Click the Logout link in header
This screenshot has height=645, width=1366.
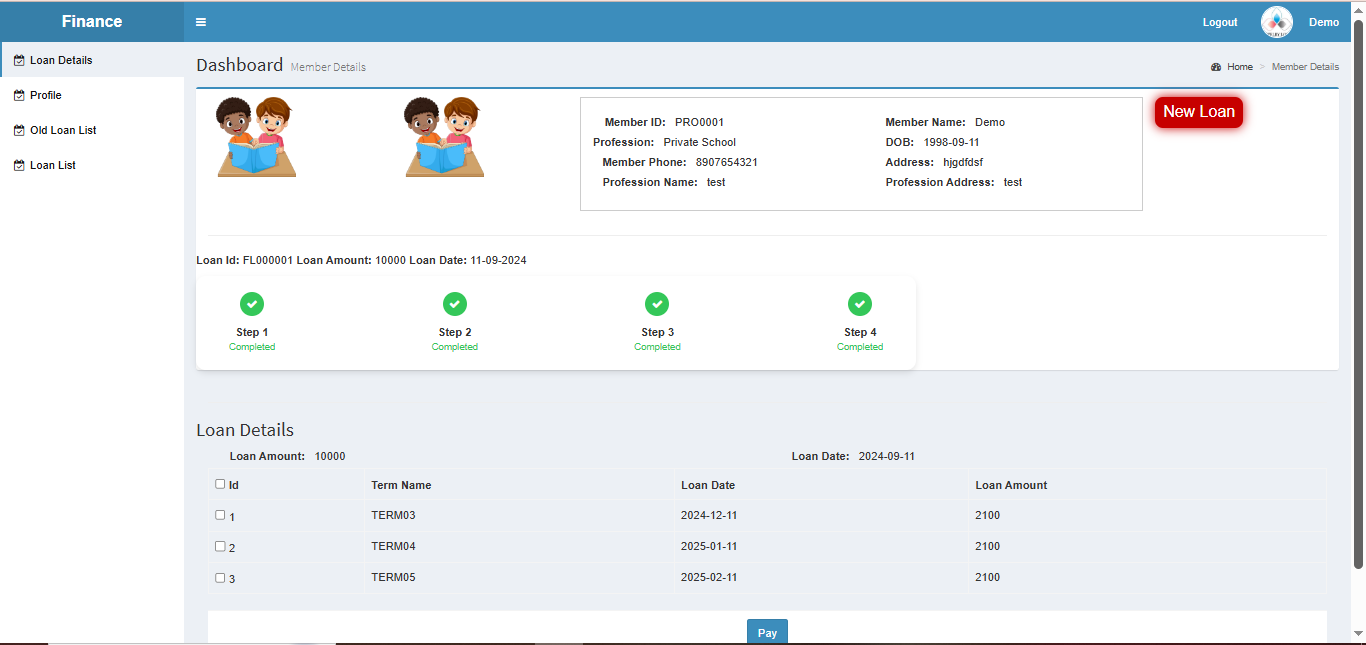1219,22
